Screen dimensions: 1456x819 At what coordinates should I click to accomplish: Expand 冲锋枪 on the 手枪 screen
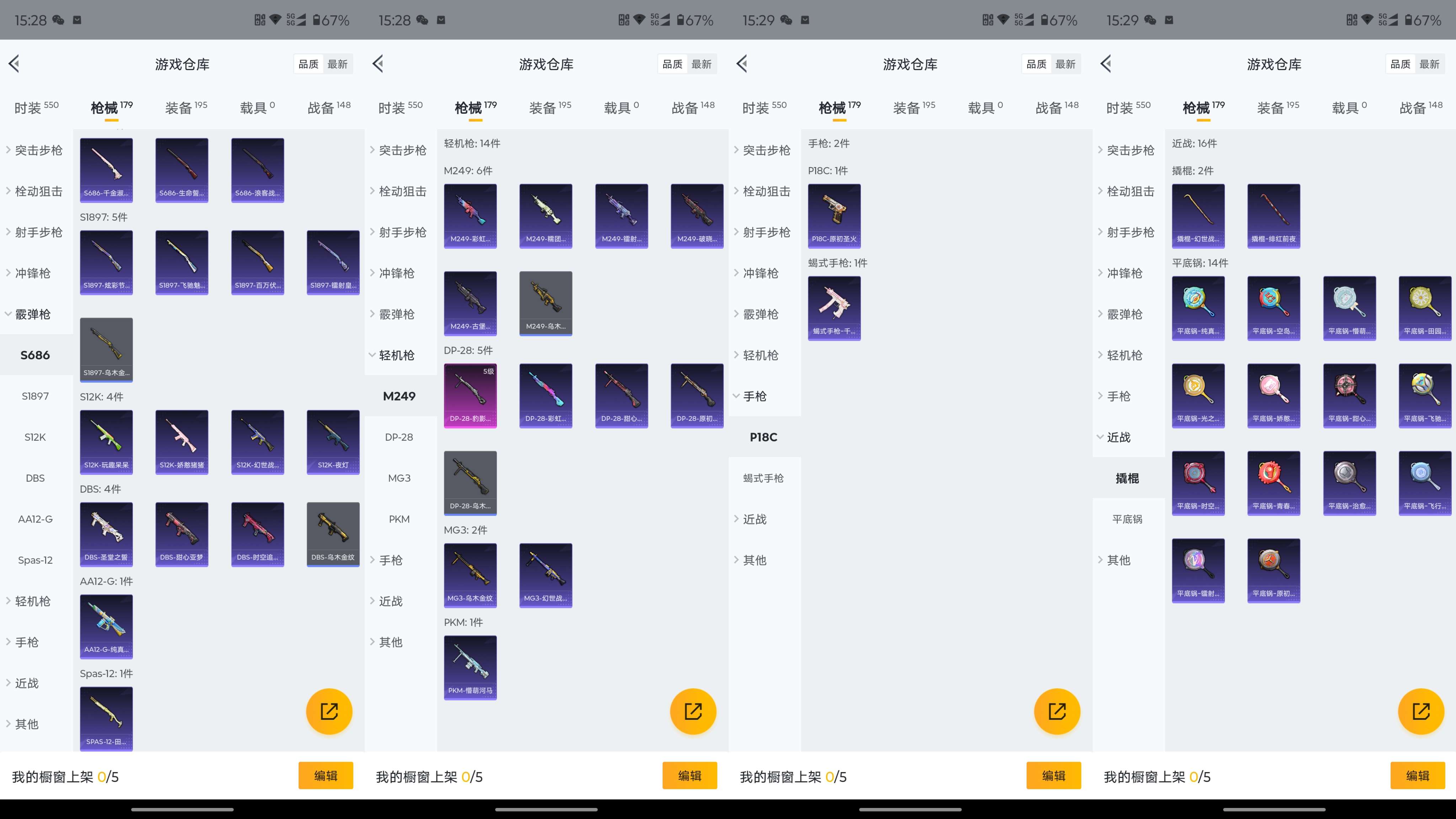coord(764,273)
